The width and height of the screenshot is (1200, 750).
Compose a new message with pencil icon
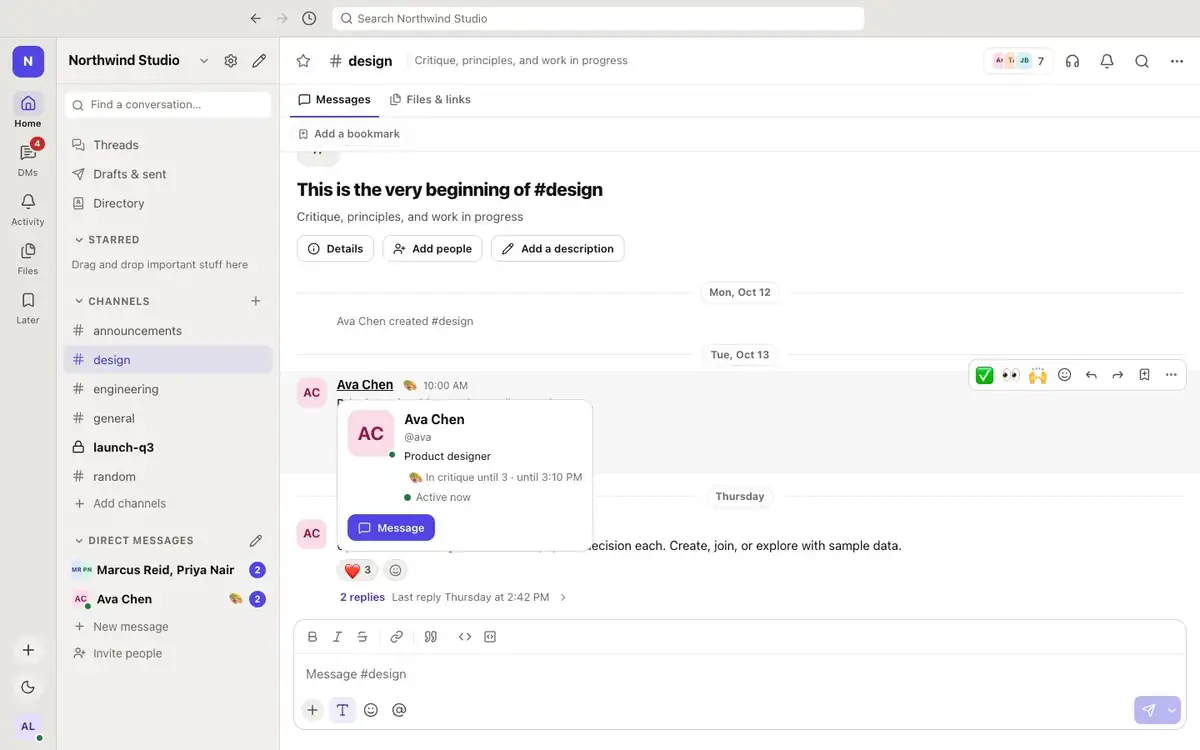[259, 61]
